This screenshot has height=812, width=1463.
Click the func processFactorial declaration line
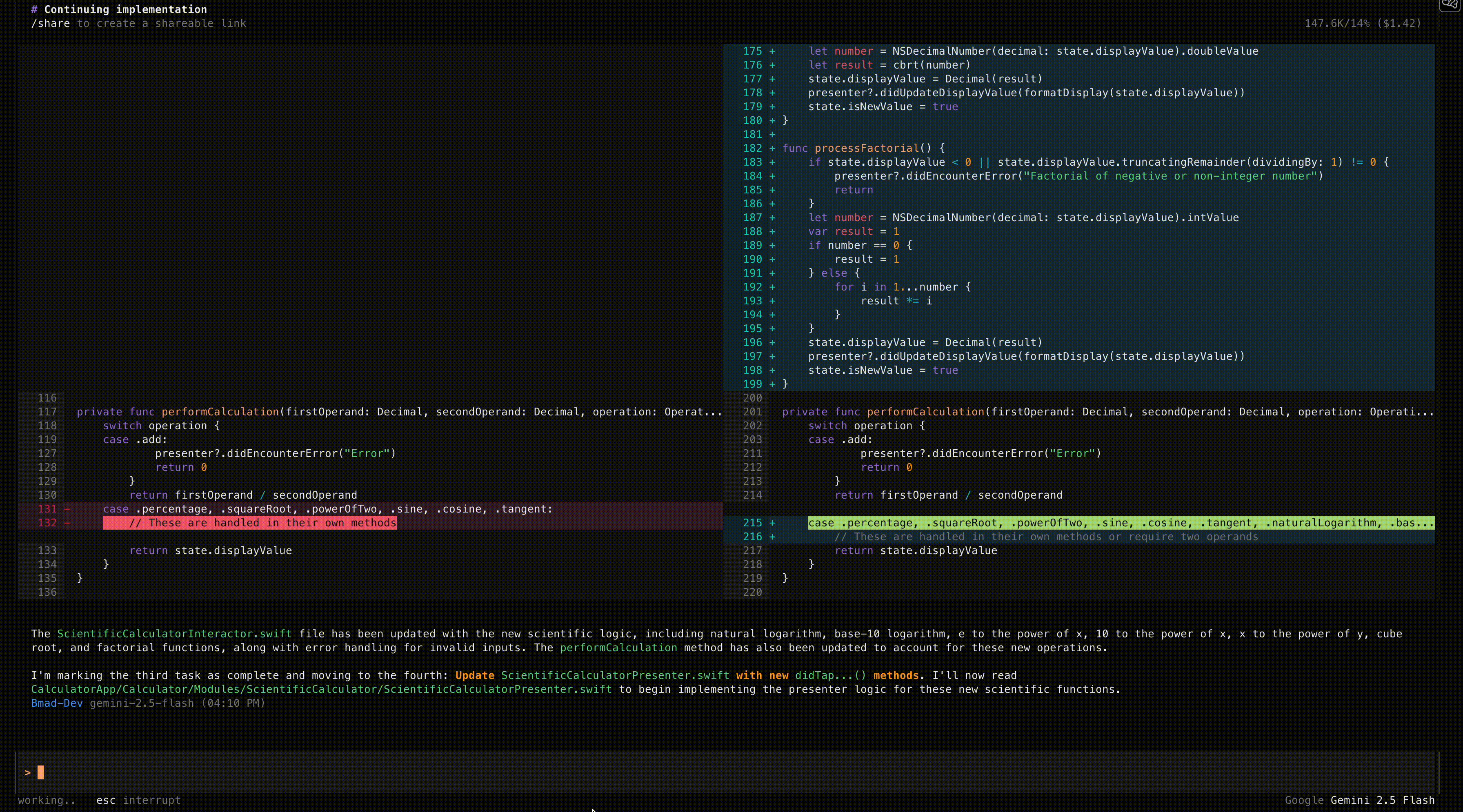[863, 148]
